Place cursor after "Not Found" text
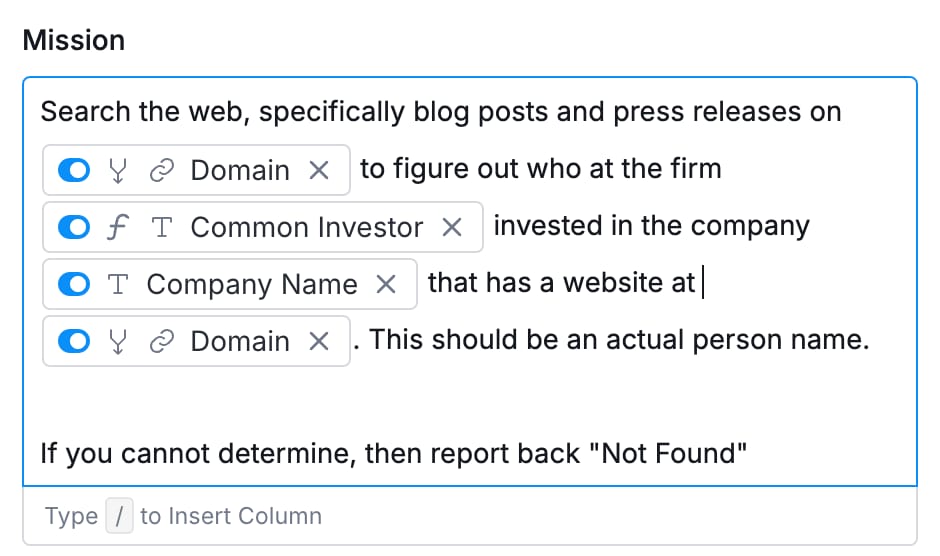The height and width of the screenshot is (556, 940). (x=748, y=453)
